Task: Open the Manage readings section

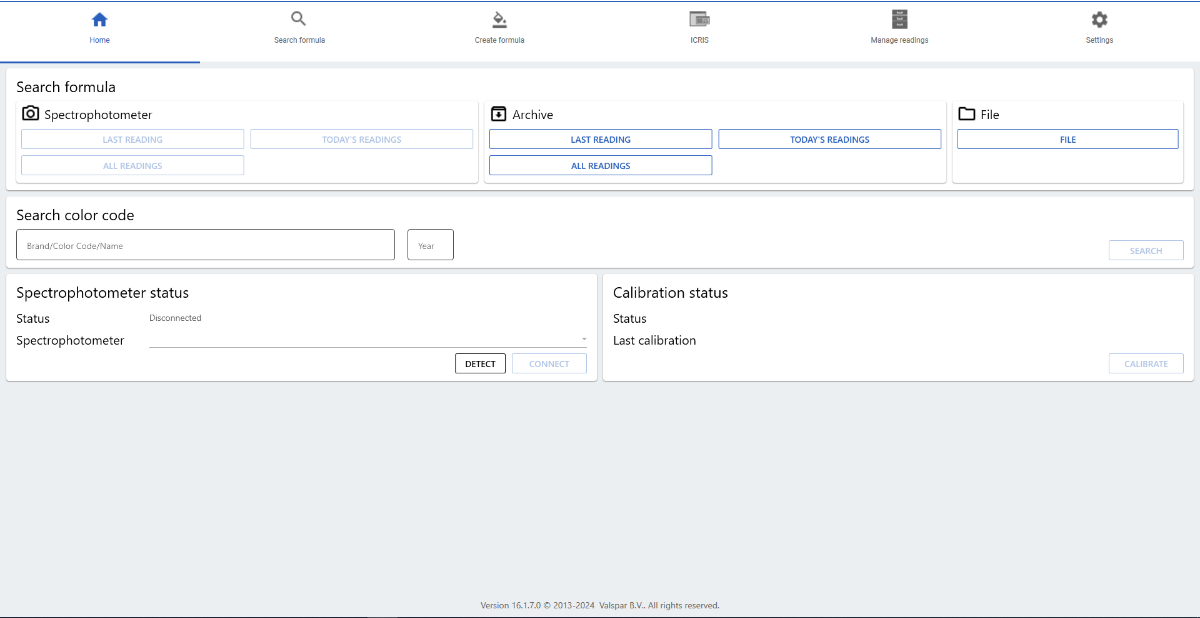Action: 898,27
